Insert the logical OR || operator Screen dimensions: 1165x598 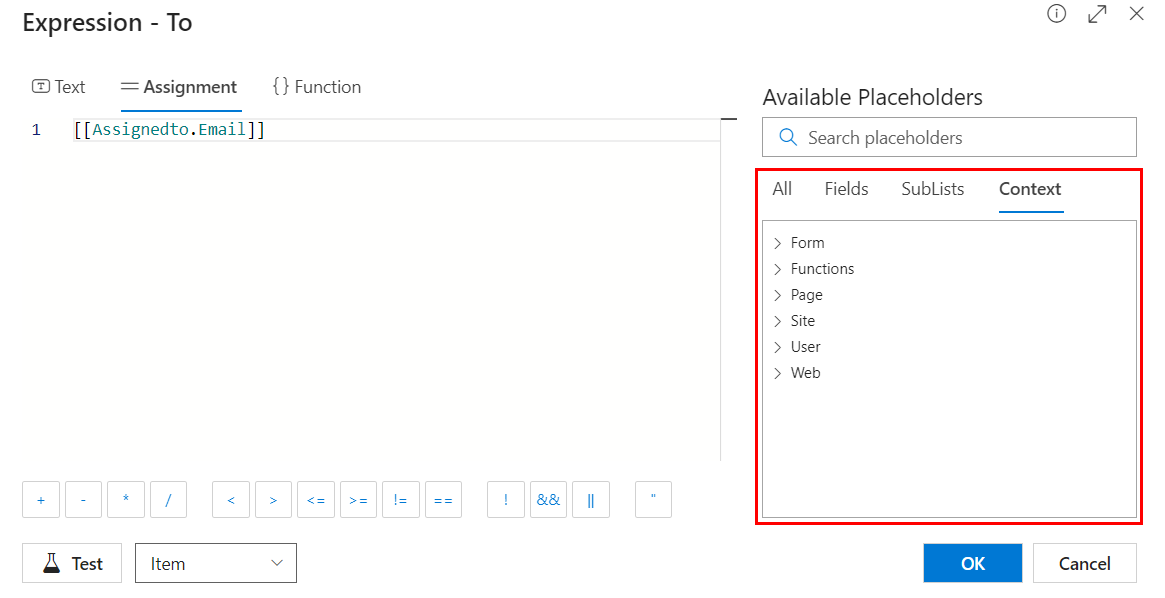[590, 500]
